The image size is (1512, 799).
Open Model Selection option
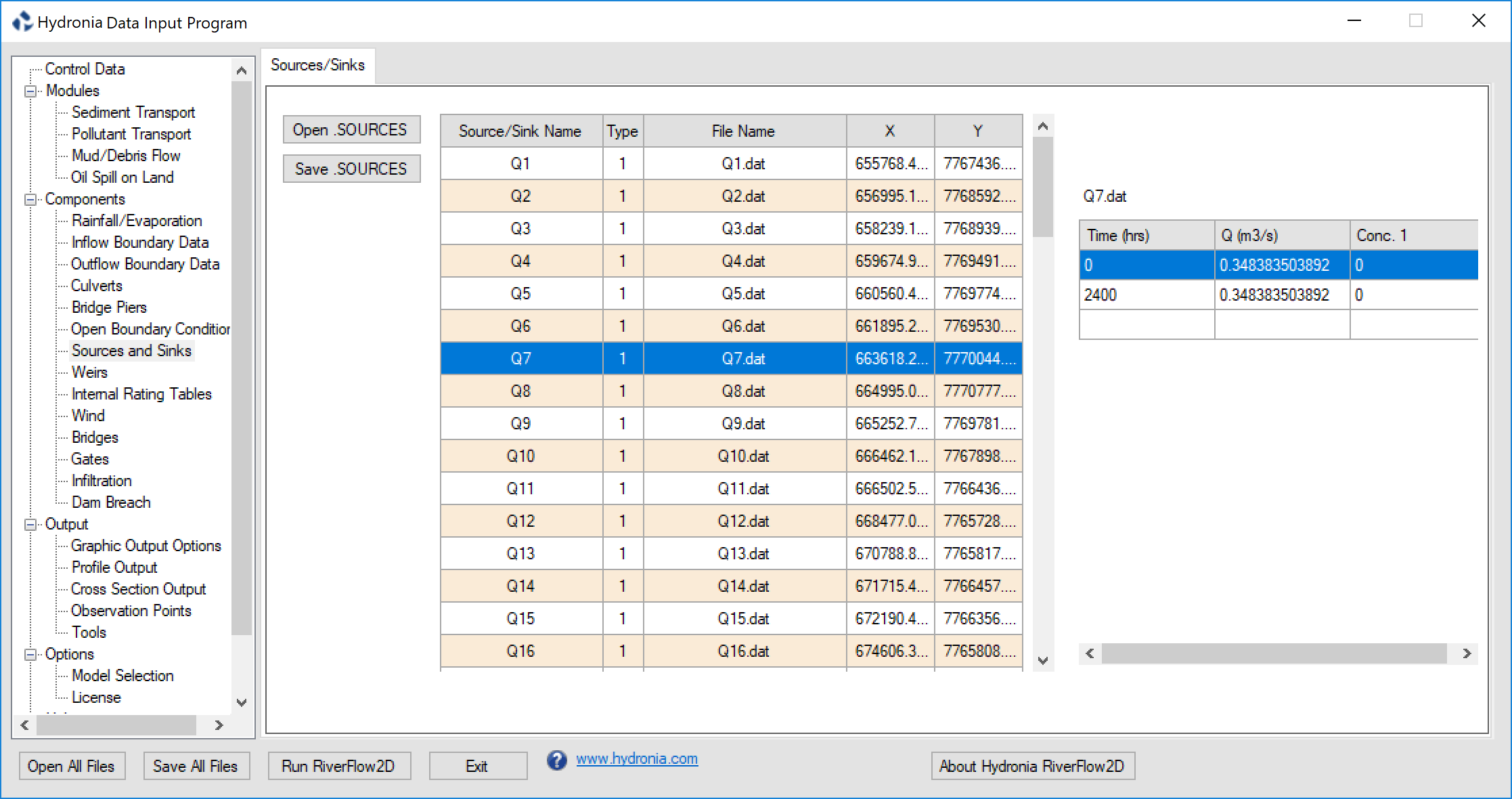pos(123,676)
